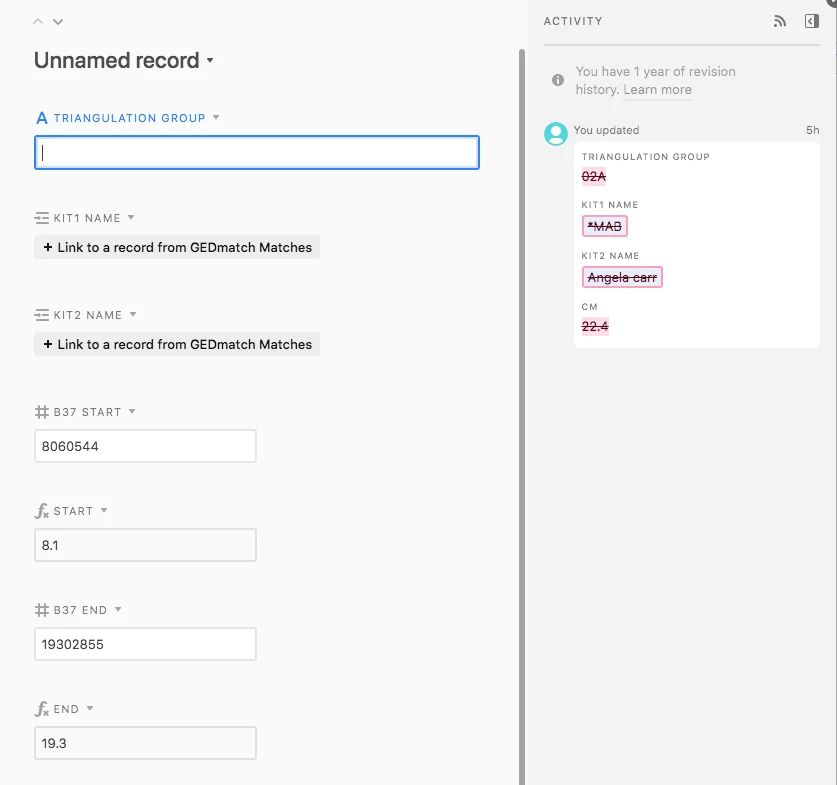Open KIT2 NAME field menu arrow
837x785 pixels.
133,314
